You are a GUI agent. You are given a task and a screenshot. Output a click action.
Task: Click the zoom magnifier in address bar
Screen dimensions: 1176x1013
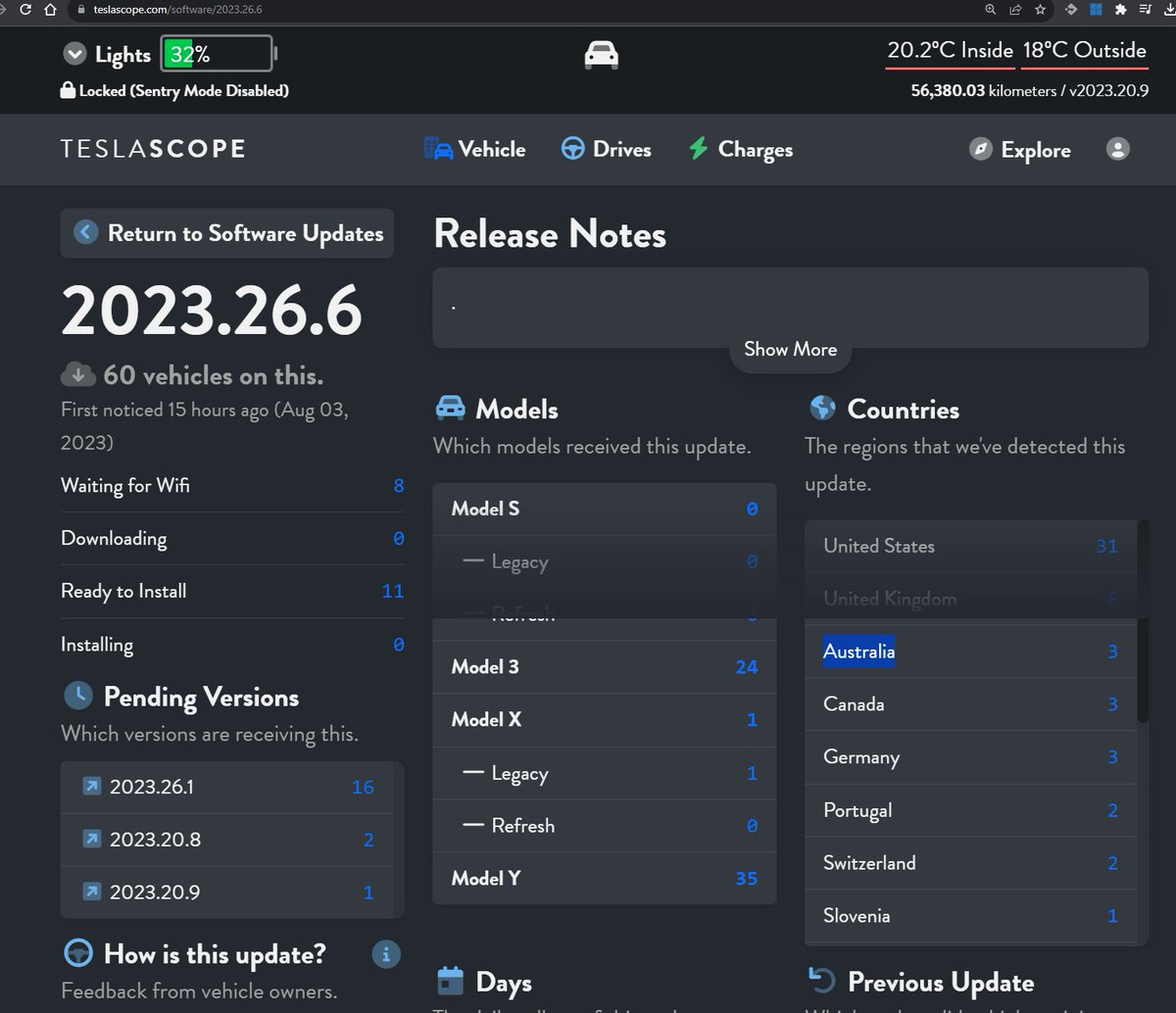[991, 9]
